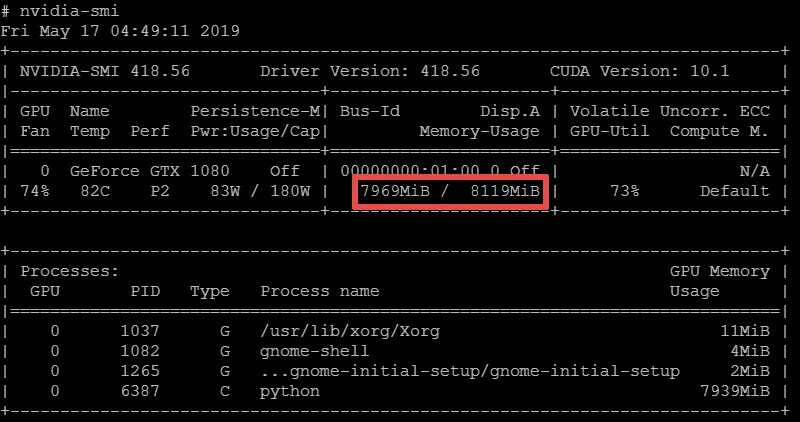Click the gnome-initial-setup process name
The width and height of the screenshot is (800, 422).
click(470, 371)
